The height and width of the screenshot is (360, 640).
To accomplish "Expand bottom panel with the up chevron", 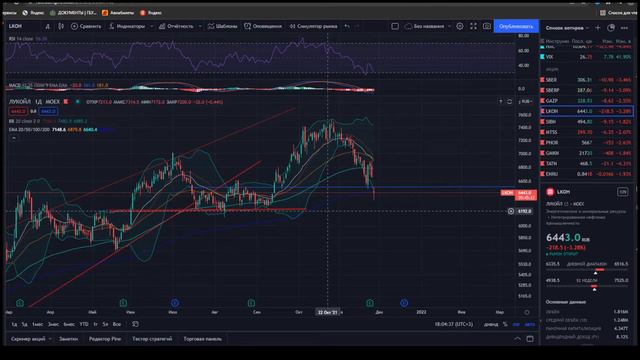I will pos(517,339).
